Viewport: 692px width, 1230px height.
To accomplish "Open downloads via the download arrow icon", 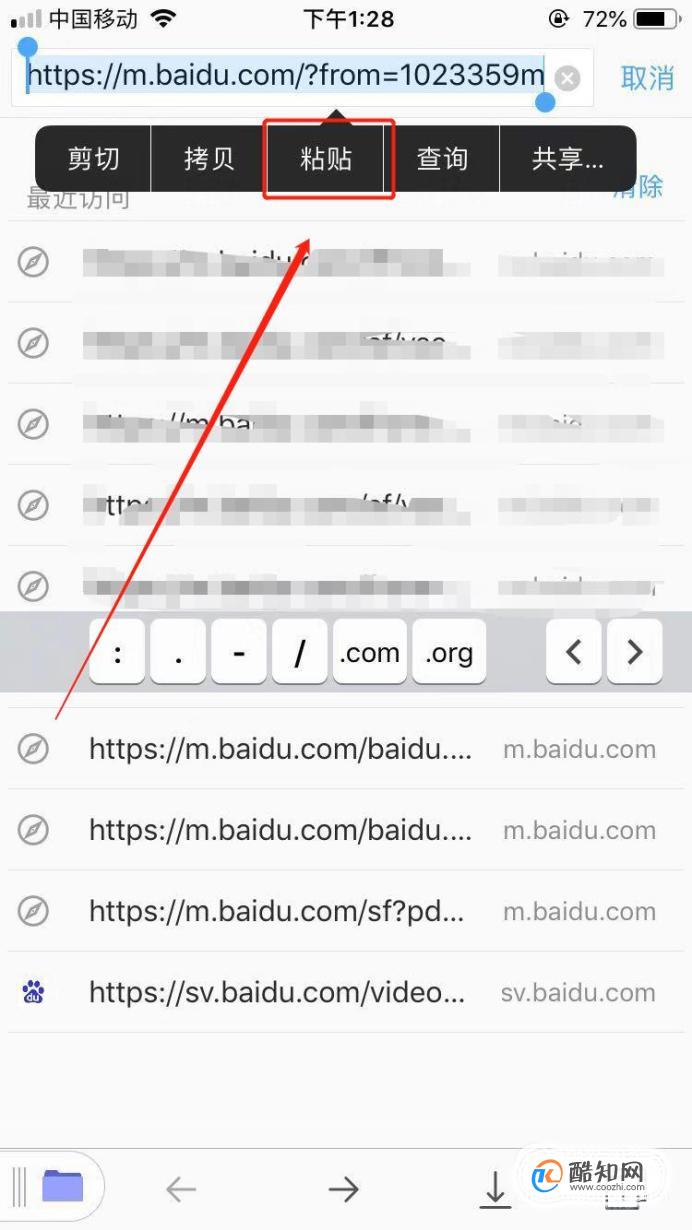I will pyautogui.click(x=494, y=1188).
